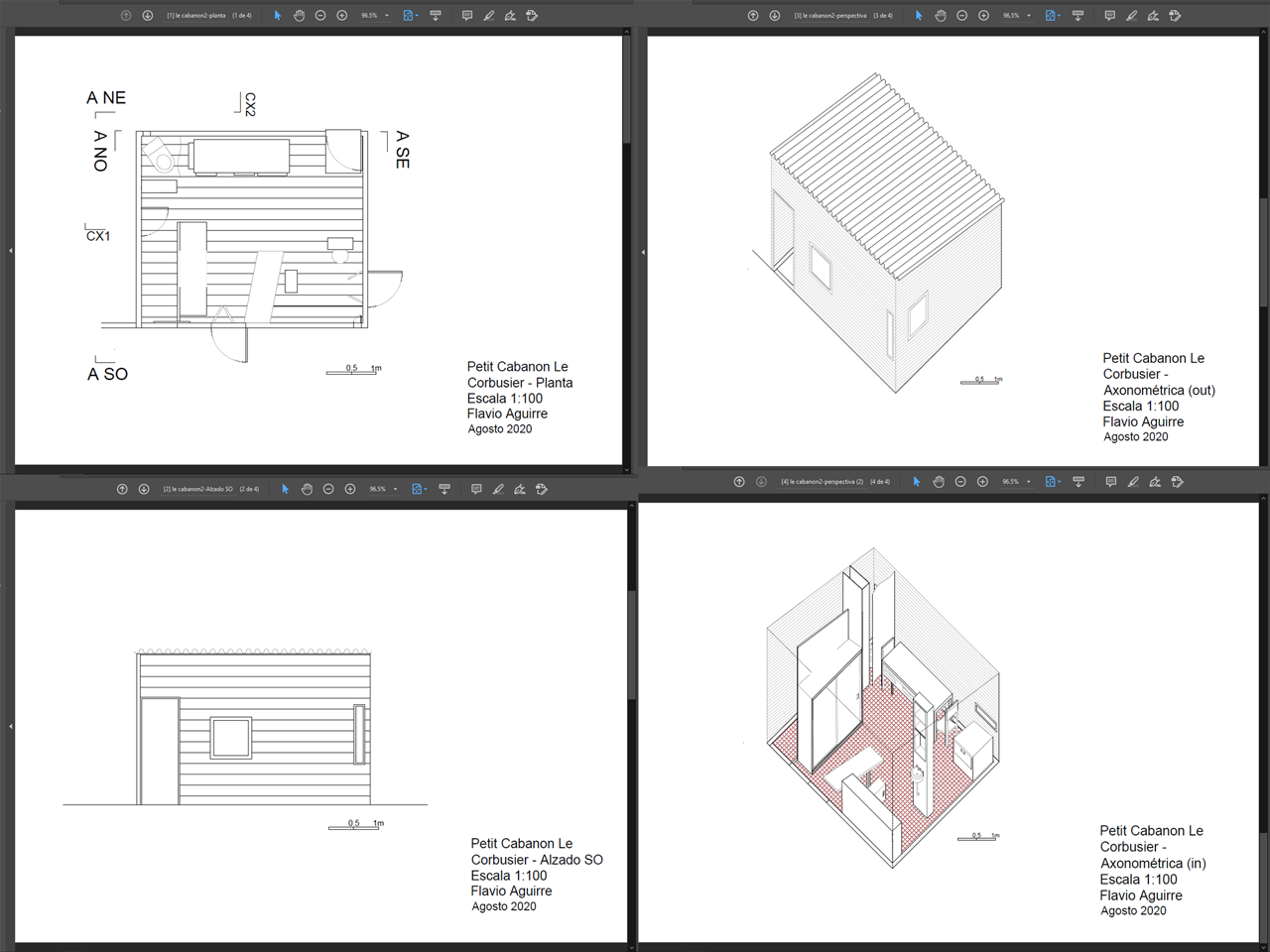Select hand tool in perspectiva (out) window
The image size is (1270, 952).
pyautogui.click(x=941, y=16)
